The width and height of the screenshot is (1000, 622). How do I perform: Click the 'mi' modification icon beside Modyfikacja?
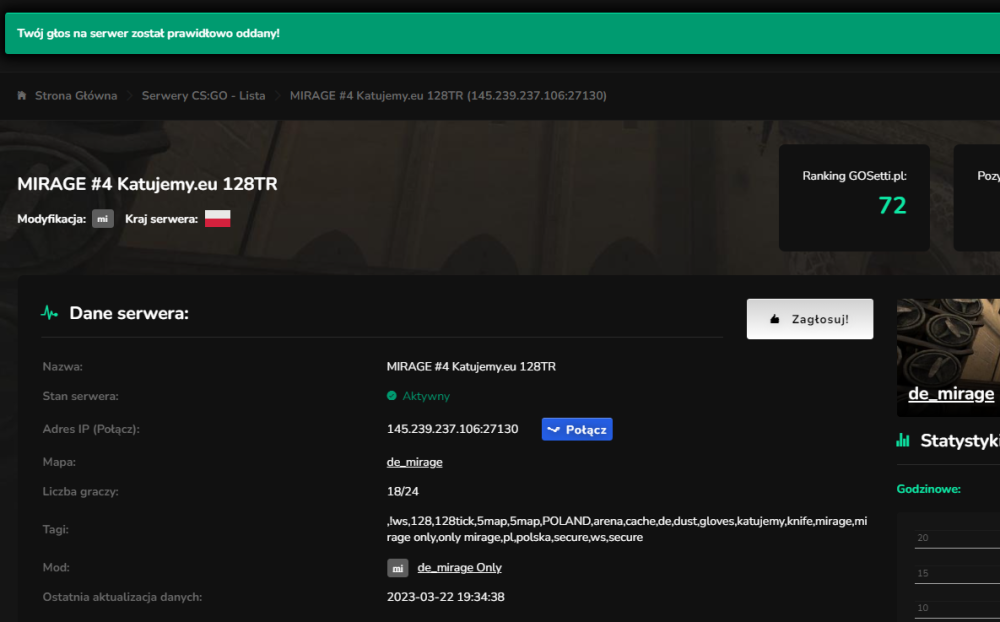[x=103, y=219]
